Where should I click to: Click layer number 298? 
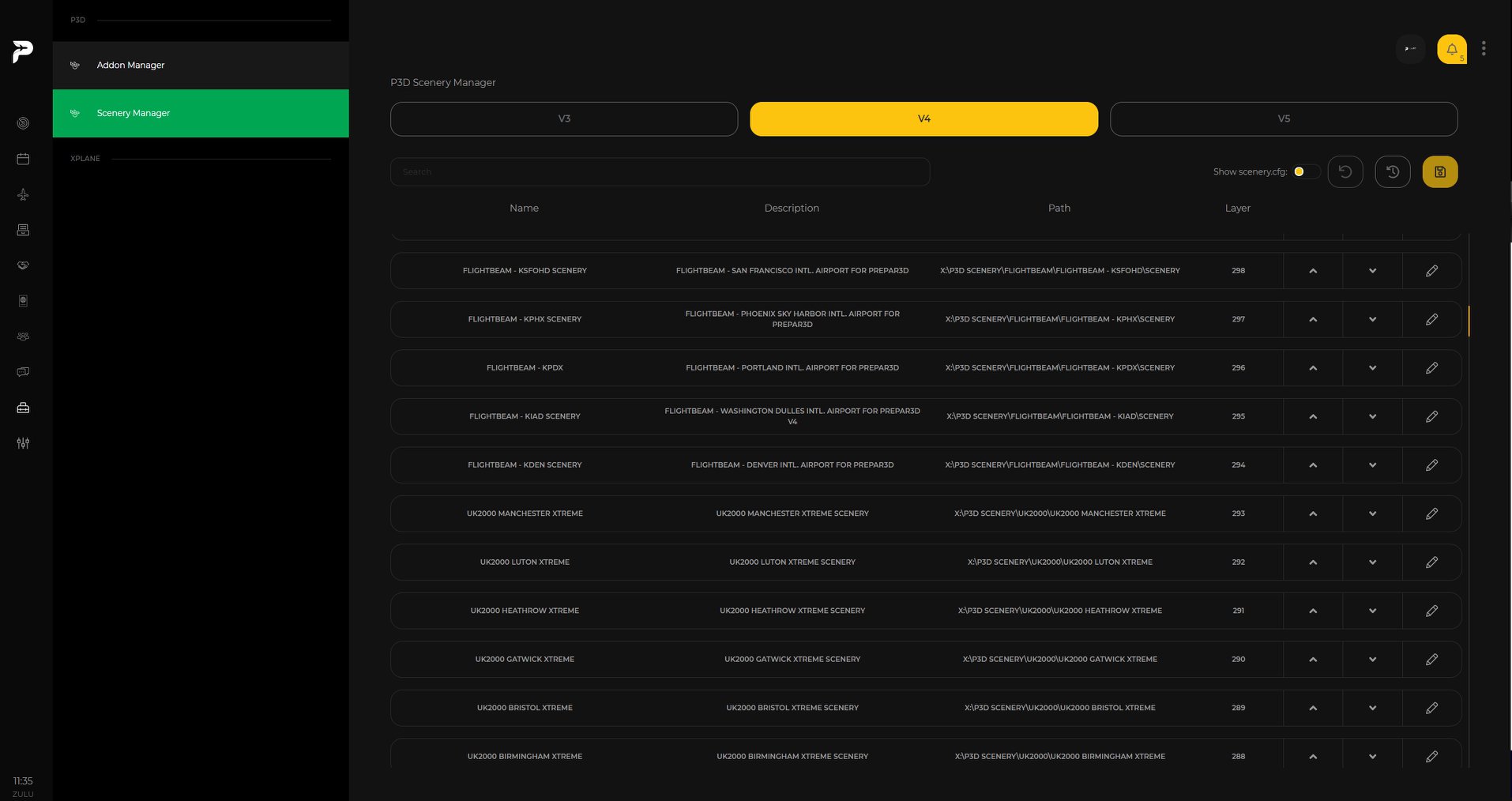pyautogui.click(x=1238, y=271)
